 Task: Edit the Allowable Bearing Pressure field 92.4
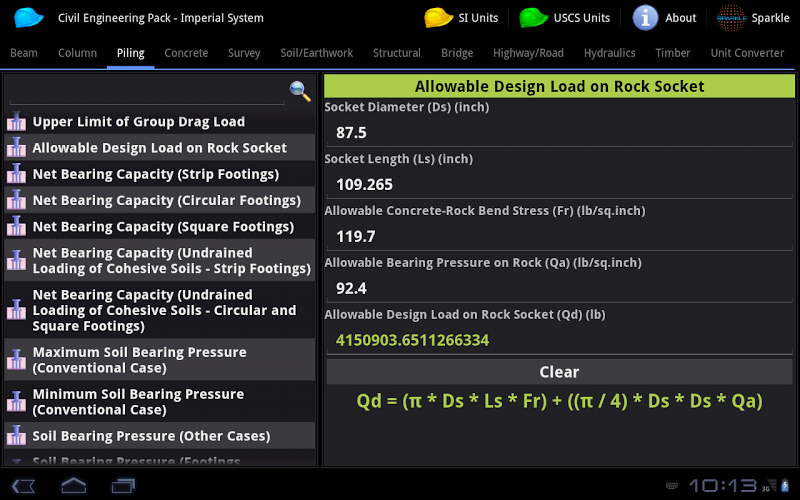(x=559, y=289)
